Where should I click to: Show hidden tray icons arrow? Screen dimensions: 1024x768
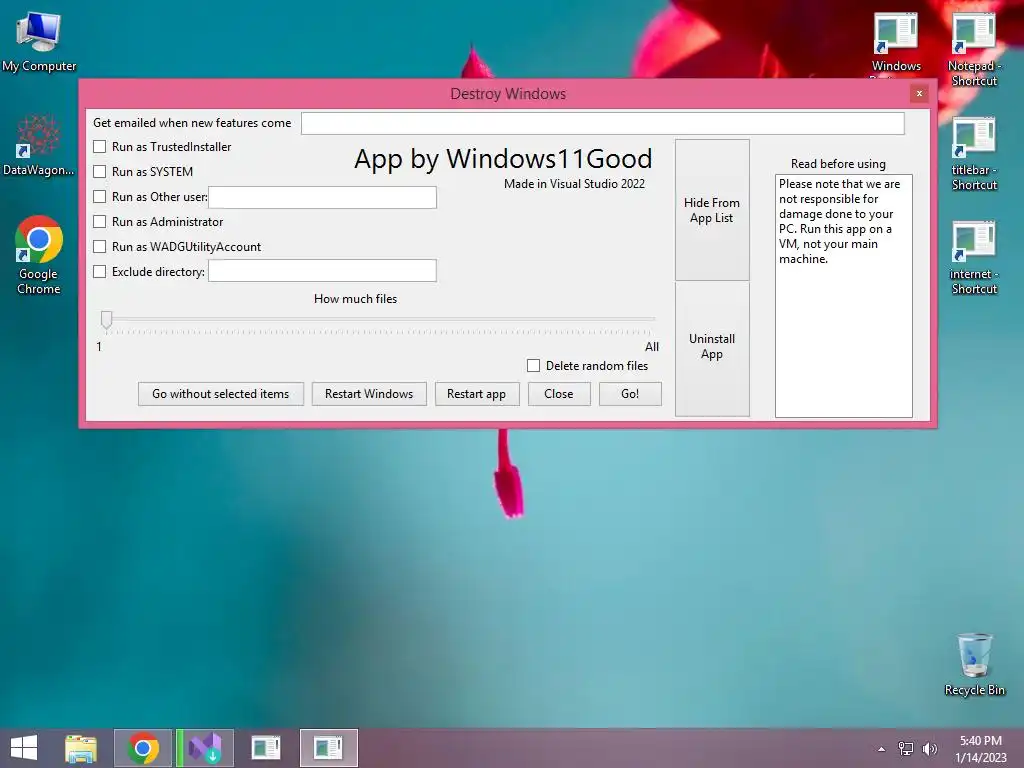(882, 749)
